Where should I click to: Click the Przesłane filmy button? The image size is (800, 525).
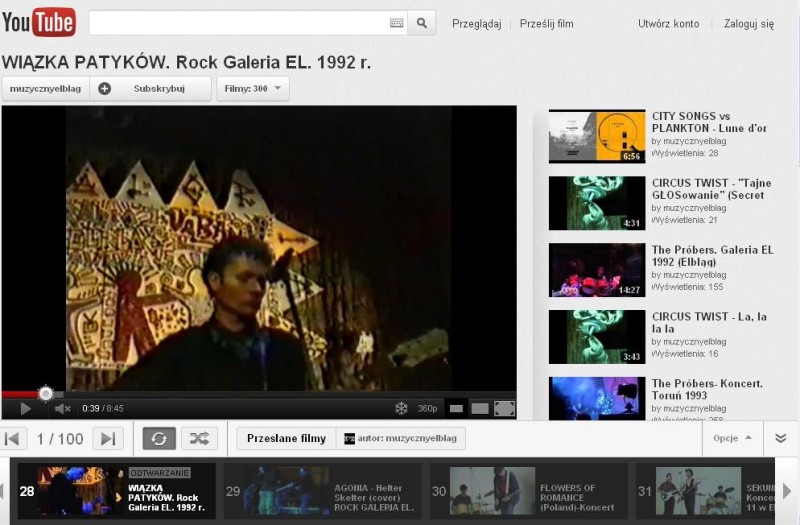coord(286,439)
